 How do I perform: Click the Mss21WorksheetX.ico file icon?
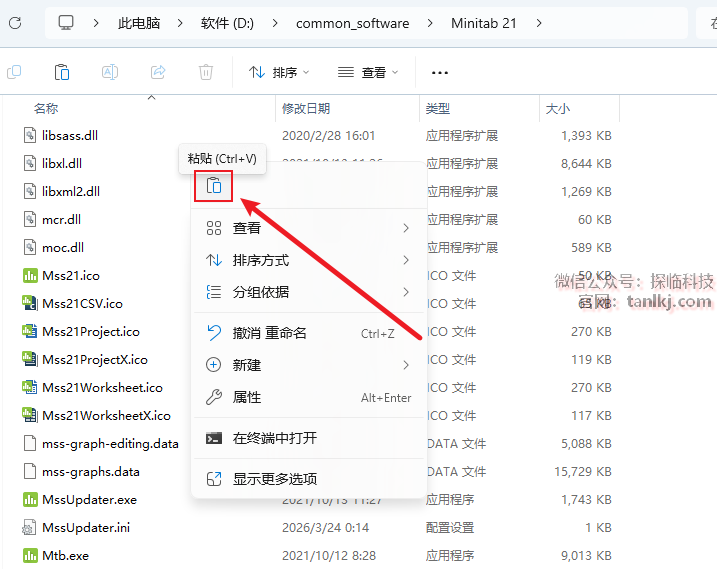(30, 415)
